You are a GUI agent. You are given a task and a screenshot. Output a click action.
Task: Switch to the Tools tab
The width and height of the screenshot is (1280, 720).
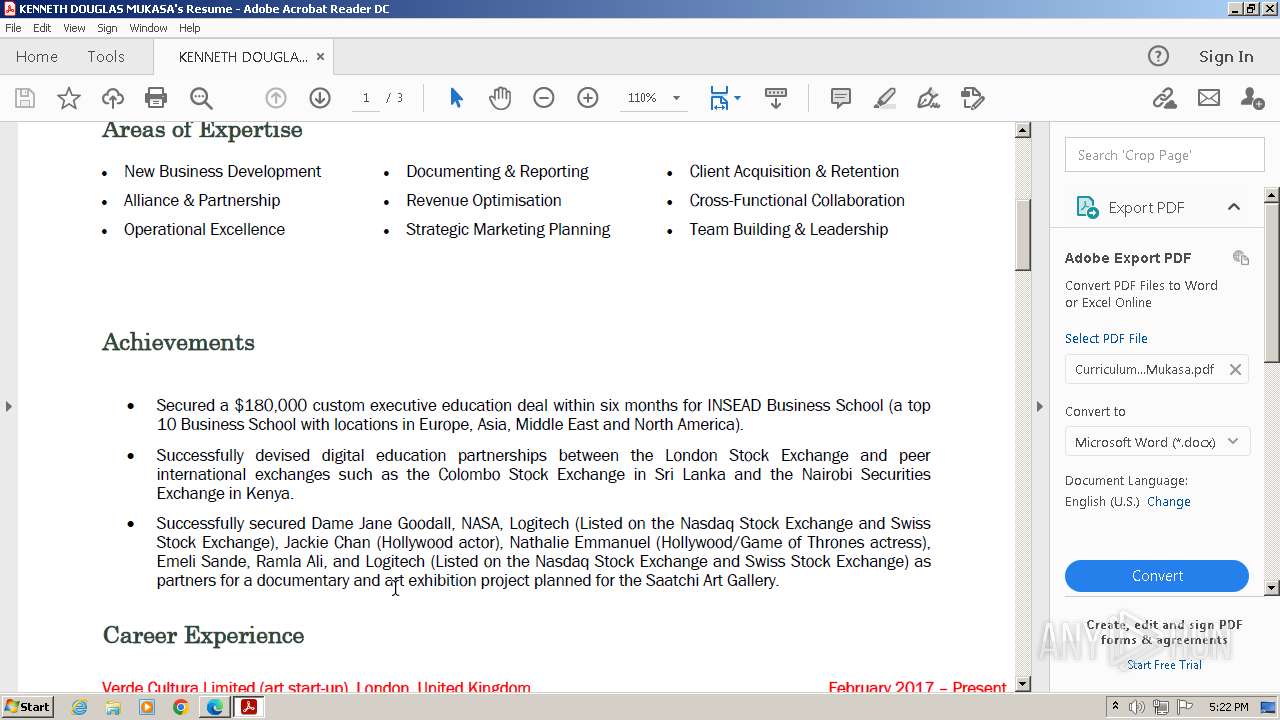pyautogui.click(x=106, y=57)
